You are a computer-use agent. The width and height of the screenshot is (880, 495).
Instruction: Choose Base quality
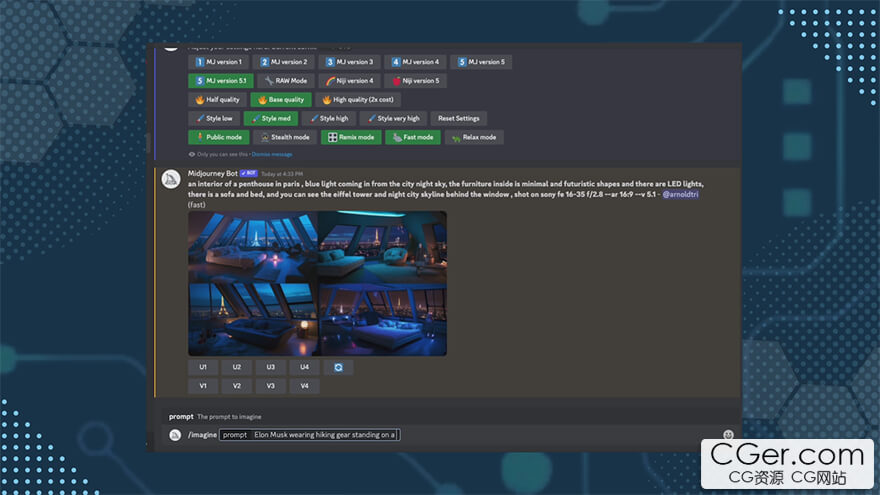coord(281,100)
